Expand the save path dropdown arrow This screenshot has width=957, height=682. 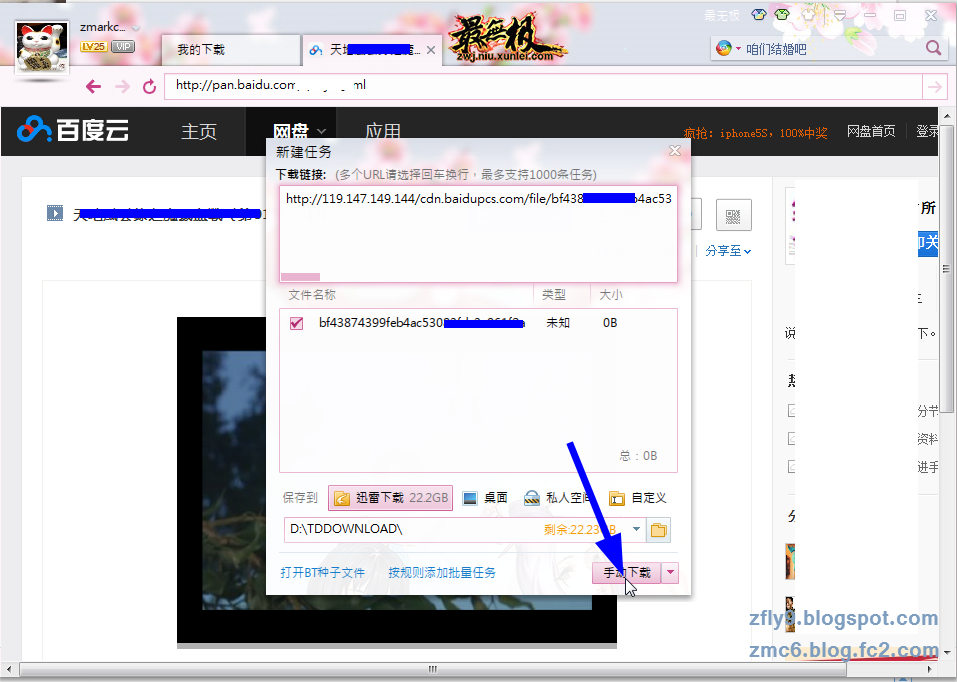click(636, 529)
